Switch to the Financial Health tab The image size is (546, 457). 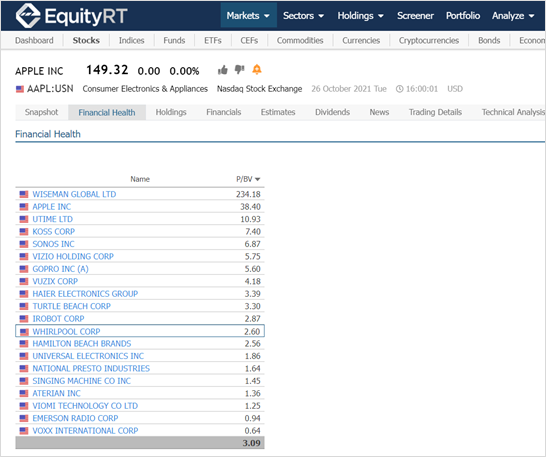coord(107,113)
